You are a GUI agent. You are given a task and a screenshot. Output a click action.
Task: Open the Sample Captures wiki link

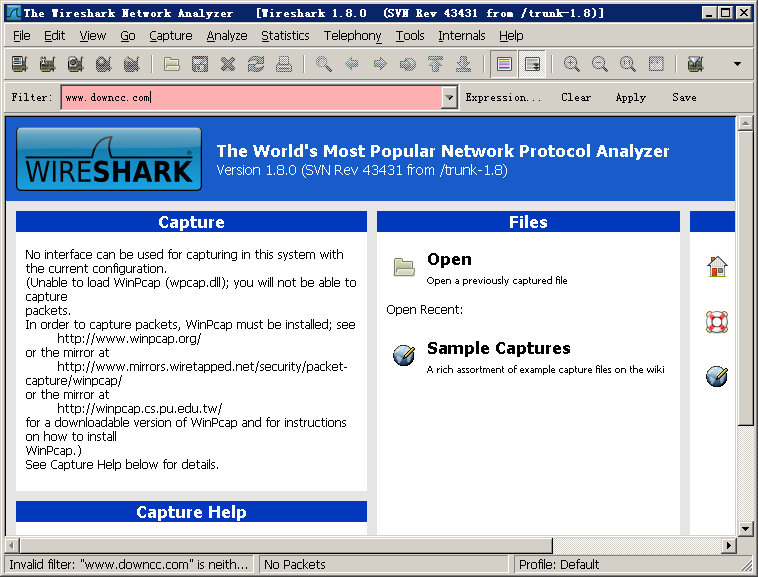(498, 348)
